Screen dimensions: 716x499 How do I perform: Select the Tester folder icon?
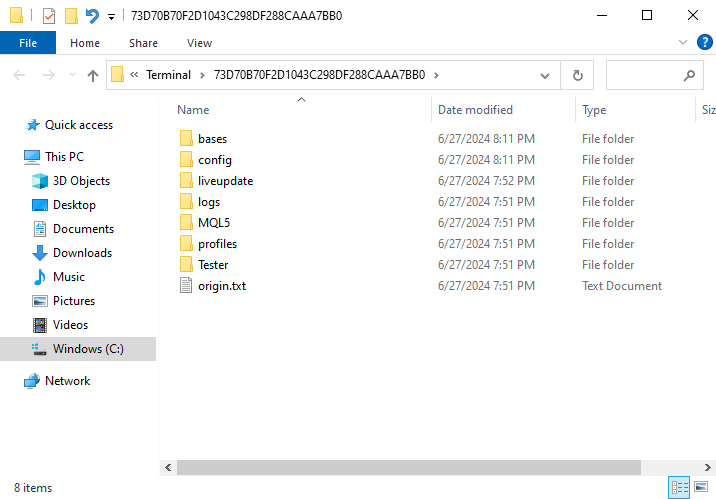tap(186, 264)
